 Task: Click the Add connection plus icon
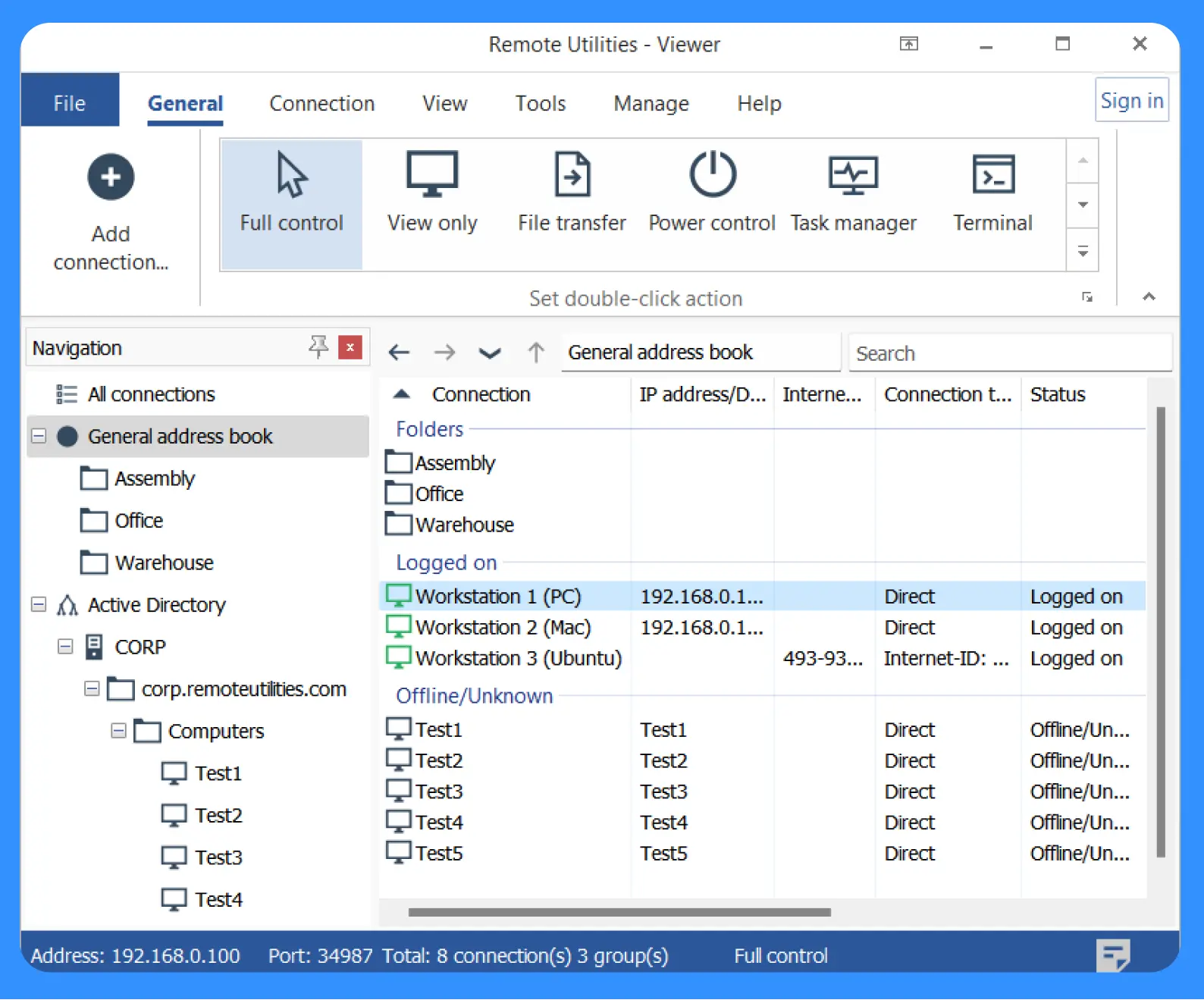coord(111,177)
